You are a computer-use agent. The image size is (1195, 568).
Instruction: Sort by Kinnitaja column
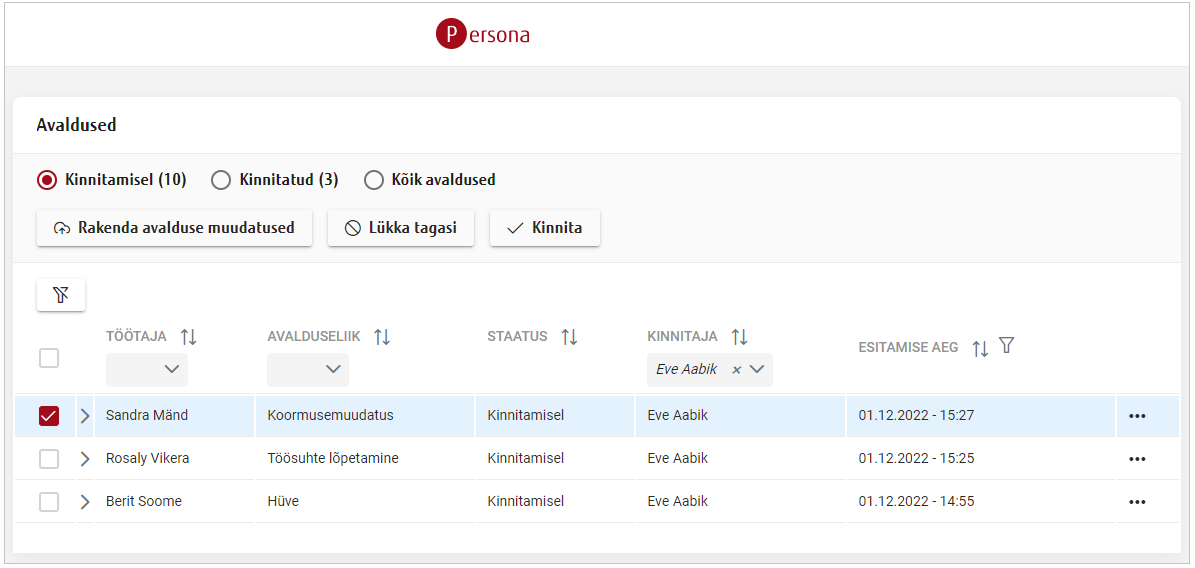point(739,337)
